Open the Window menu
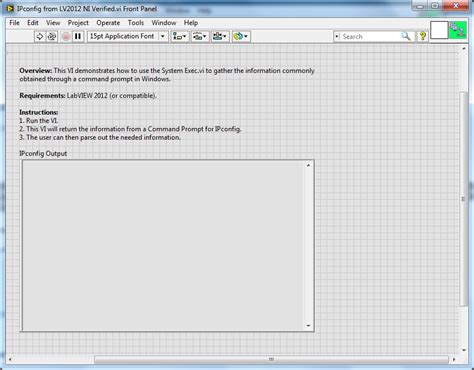This screenshot has height=370, width=474. (x=164, y=23)
